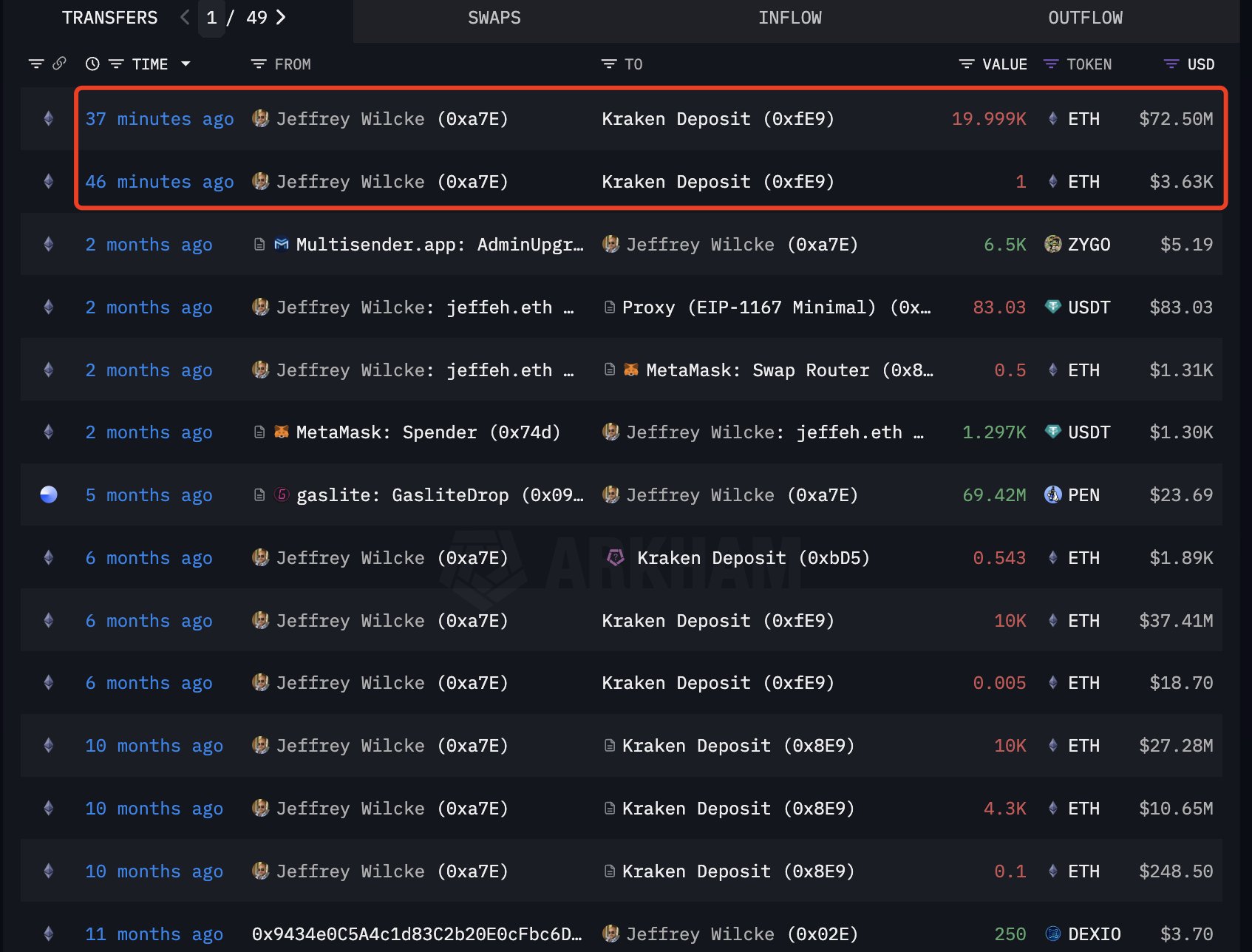This screenshot has width=1252, height=952.
Task: Click the page number 1 input field
Action: pyautogui.click(x=211, y=18)
